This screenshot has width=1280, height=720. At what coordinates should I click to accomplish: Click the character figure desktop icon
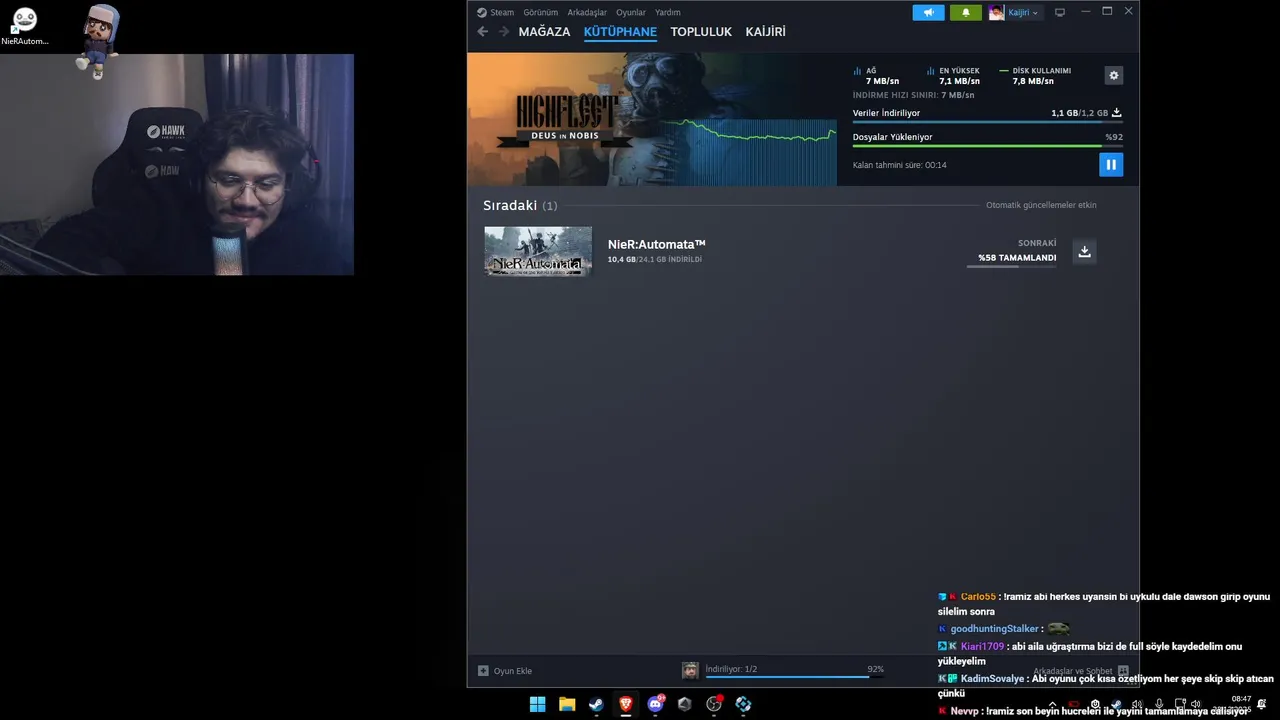coord(98,40)
